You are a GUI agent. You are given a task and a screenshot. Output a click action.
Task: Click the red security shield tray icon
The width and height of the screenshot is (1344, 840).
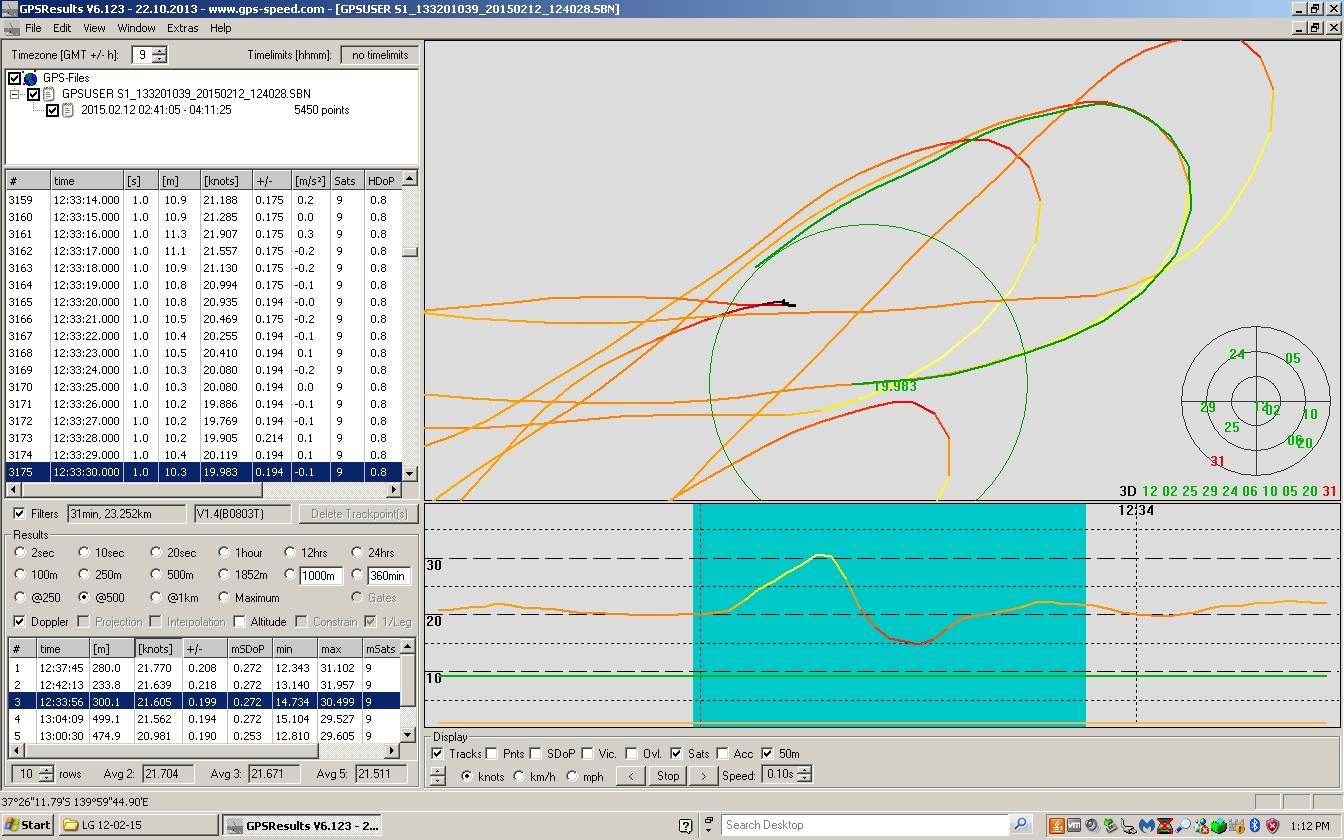point(1273,825)
